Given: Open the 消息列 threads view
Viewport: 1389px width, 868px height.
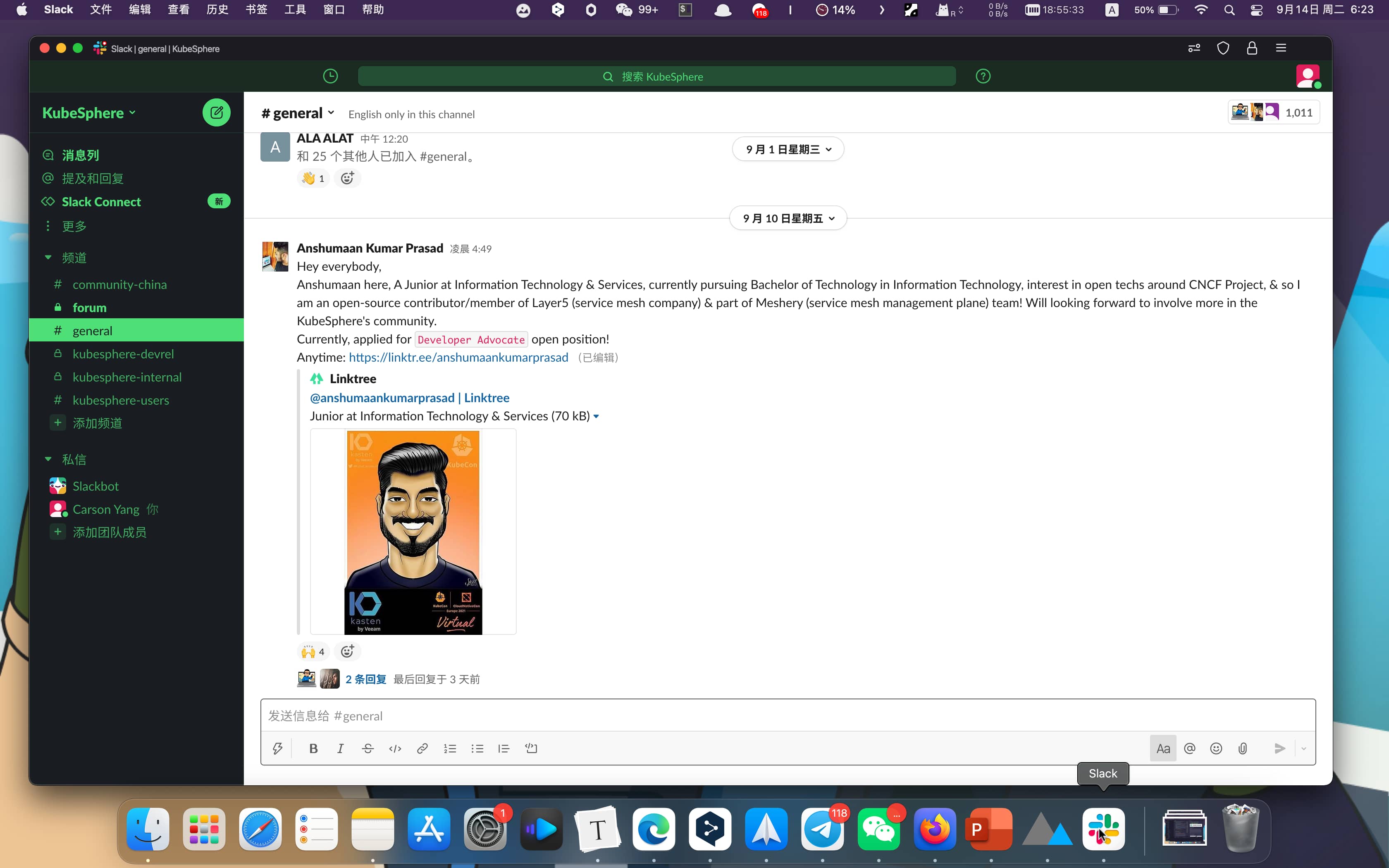Looking at the screenshot, I should (x=80, y=155).
